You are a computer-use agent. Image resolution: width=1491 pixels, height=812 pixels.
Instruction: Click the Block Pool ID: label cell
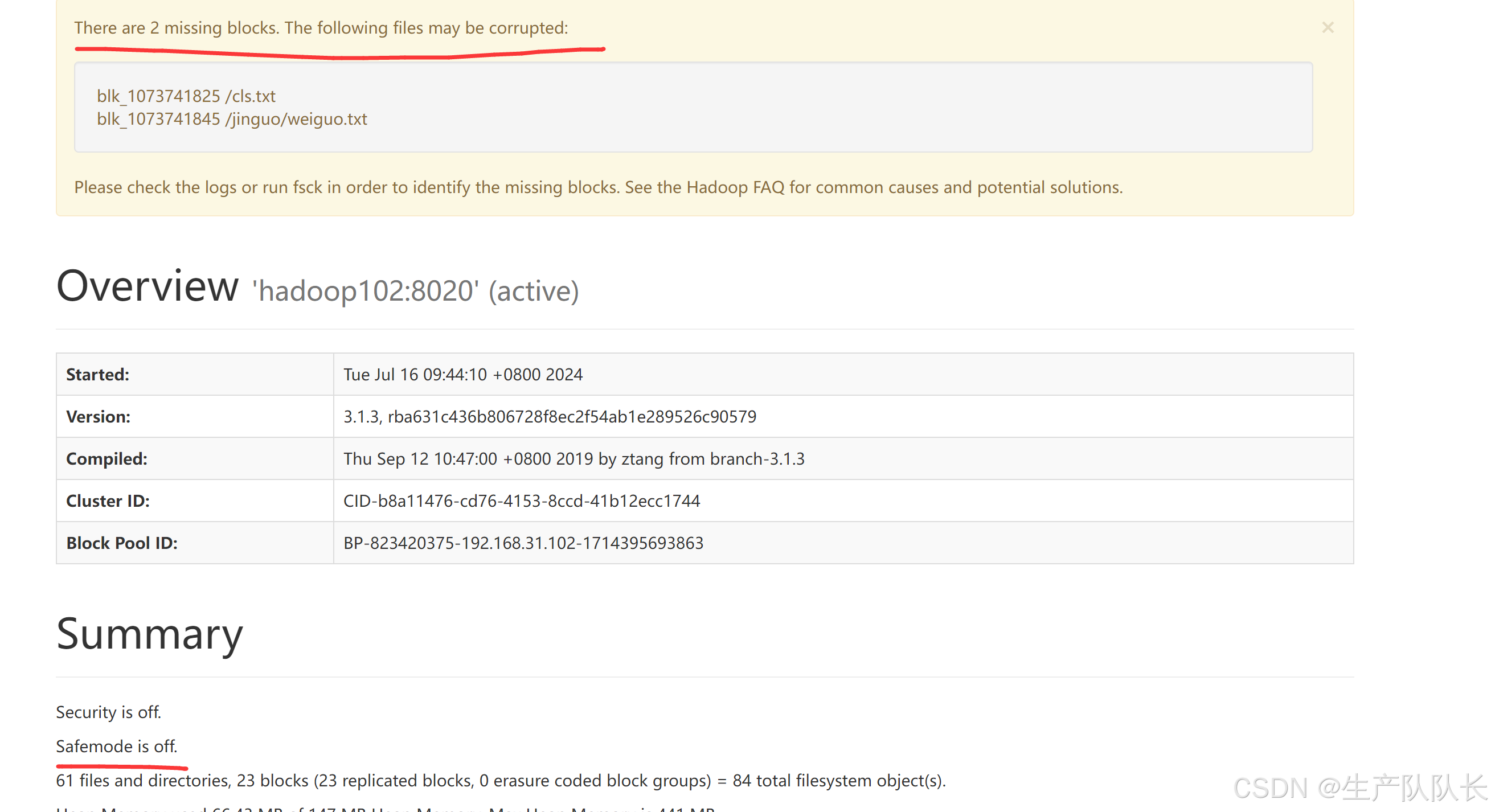(x=195, y=543)
